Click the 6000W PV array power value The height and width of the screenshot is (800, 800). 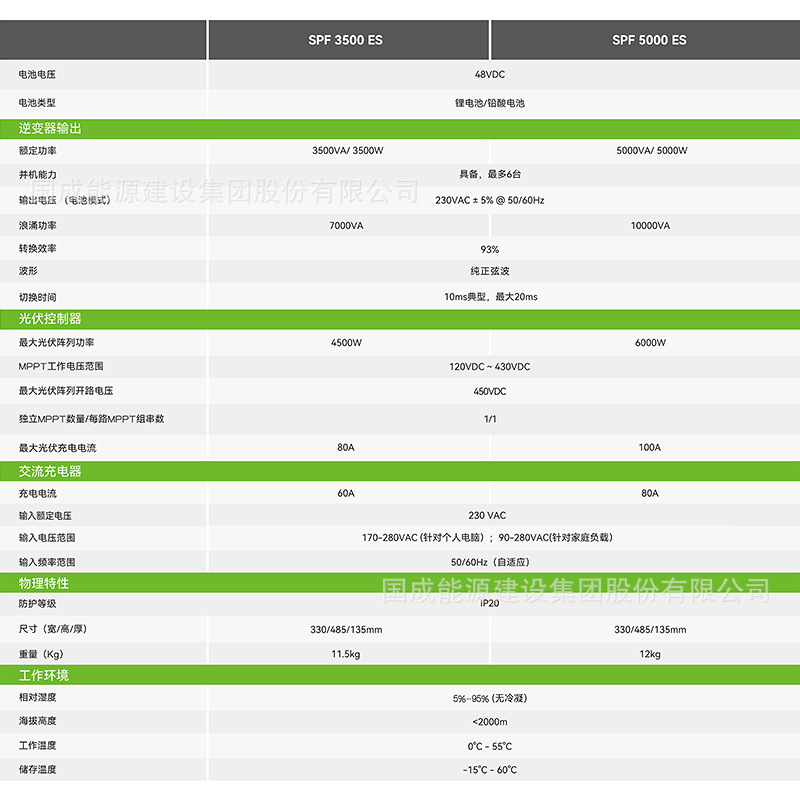coord(650,343)
